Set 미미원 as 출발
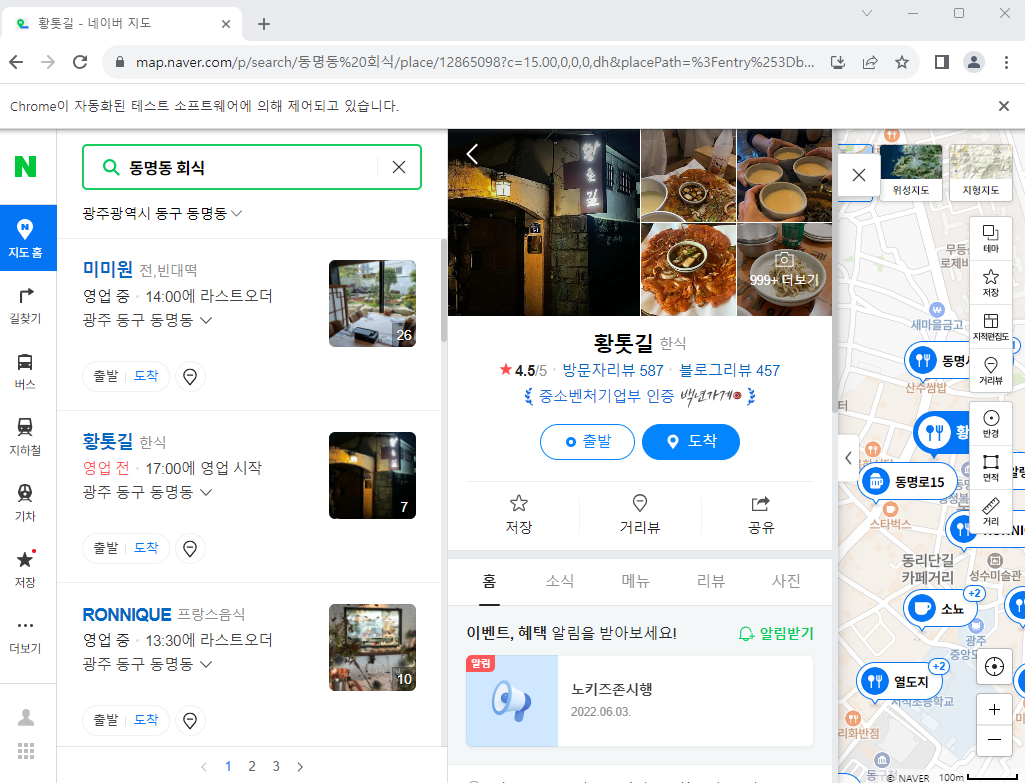Screen dimensions: 1025x783 [x=106, y=376]
